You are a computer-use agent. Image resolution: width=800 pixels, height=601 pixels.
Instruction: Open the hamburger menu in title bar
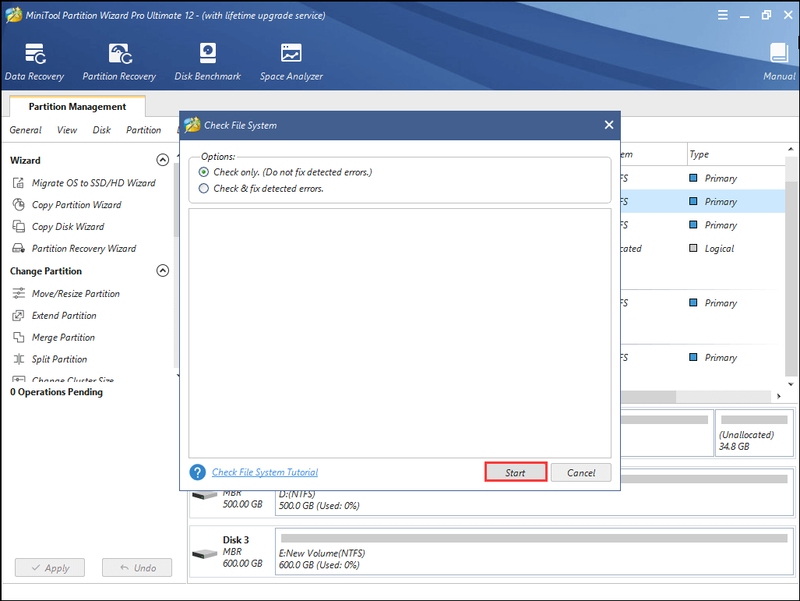point(722,15)
